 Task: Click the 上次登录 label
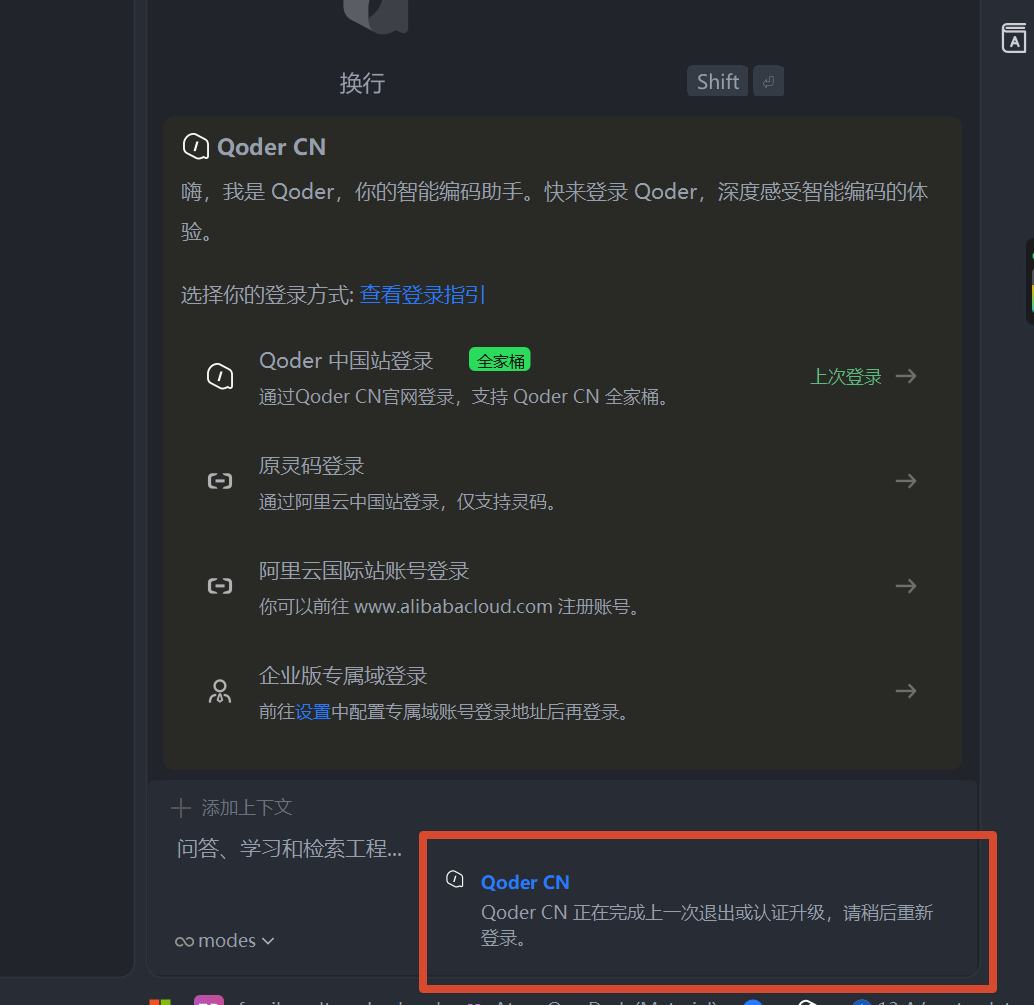[845, 377]
